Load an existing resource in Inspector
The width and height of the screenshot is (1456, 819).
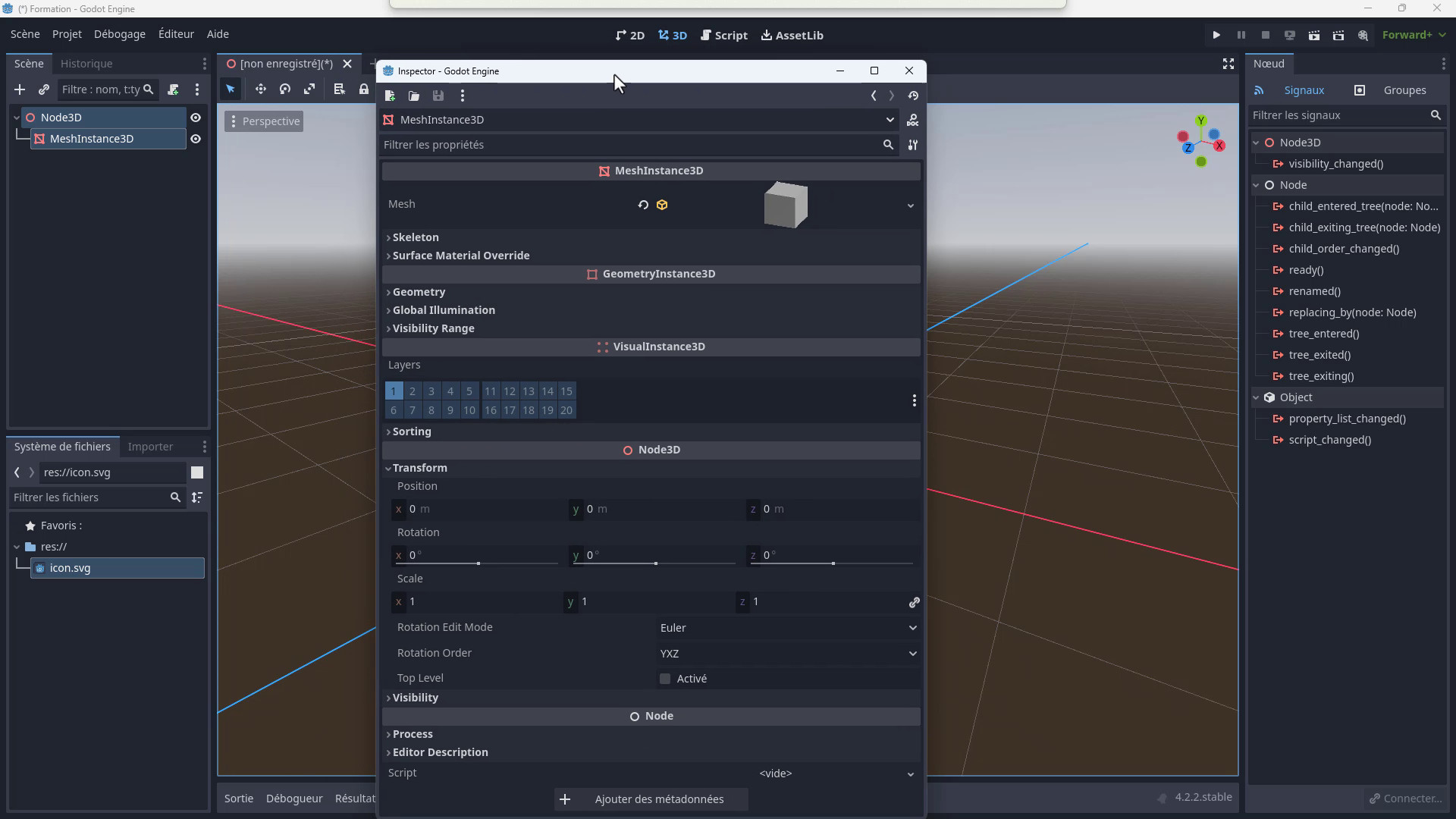(x=414, y=96)
